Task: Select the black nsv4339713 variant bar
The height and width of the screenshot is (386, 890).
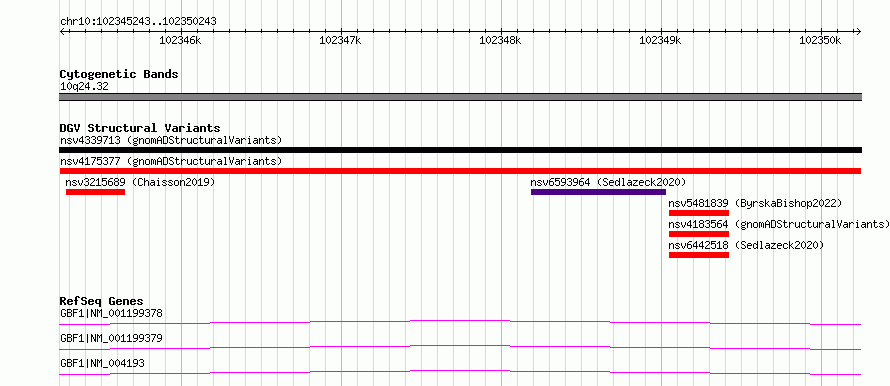Action: [460, 150]
